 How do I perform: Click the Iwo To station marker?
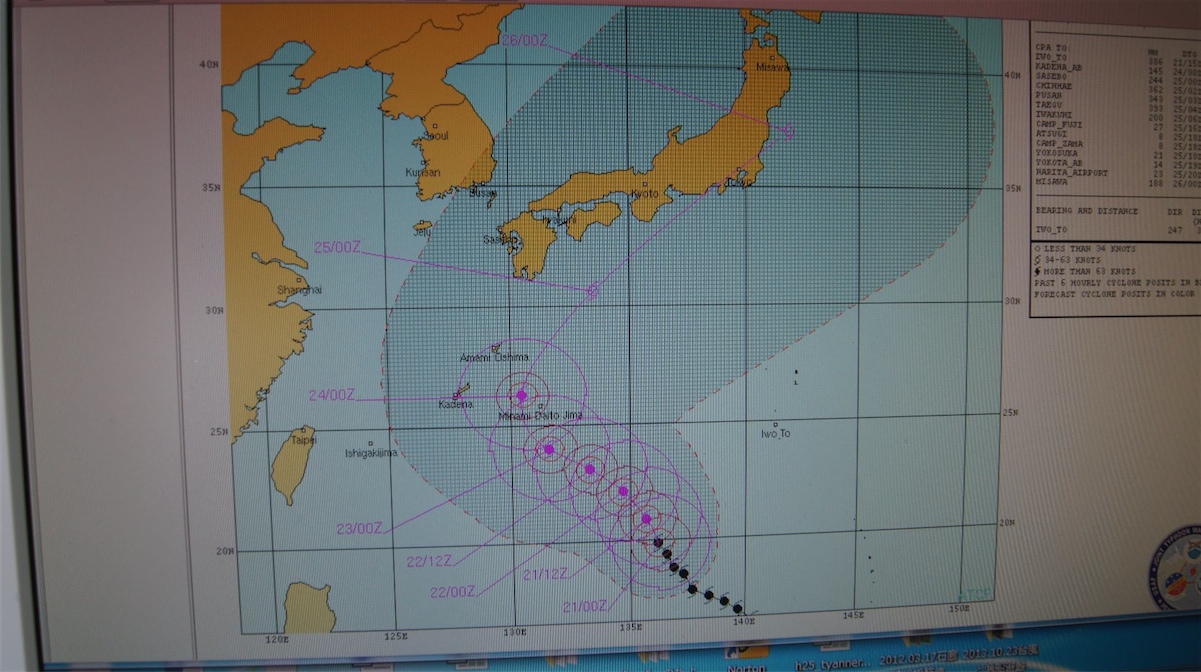[775, 425]
